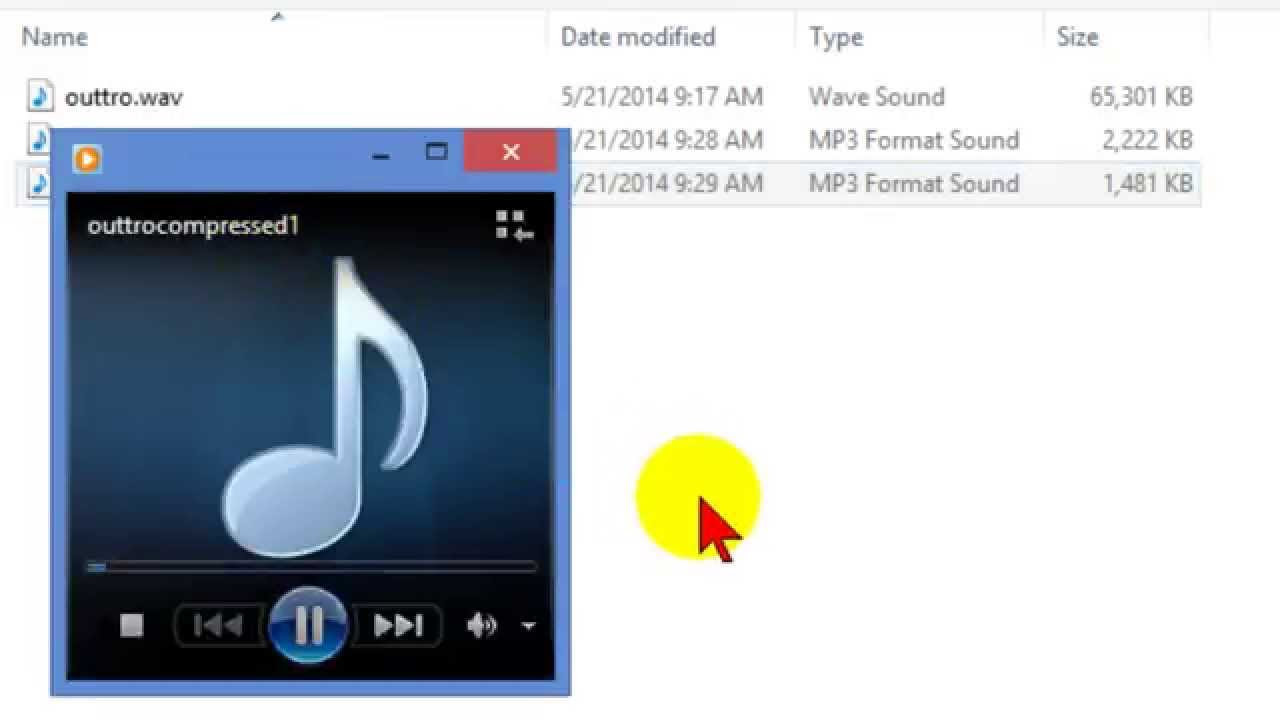
Task: Sort files by Size column
Action: pyautogui.click(x=1077, y=37)
